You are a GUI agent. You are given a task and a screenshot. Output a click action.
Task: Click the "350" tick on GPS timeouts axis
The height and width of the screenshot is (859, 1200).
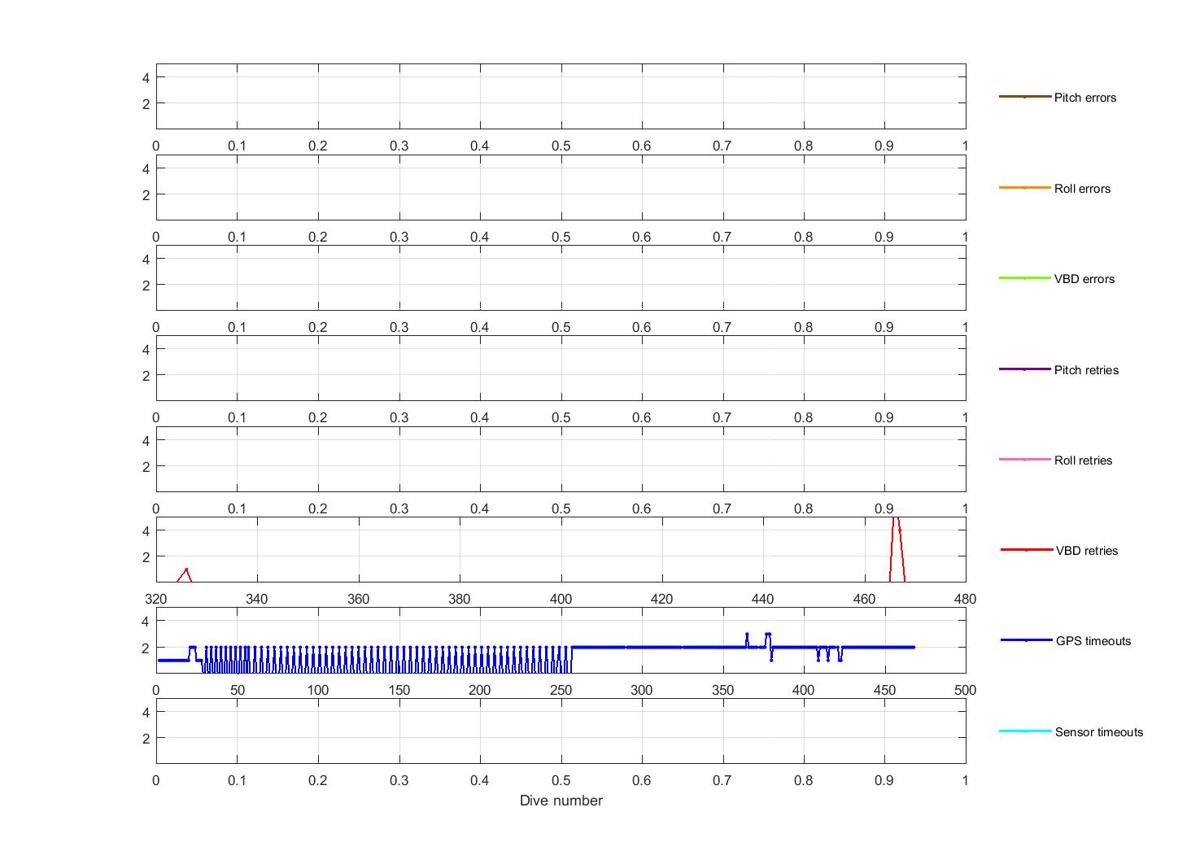tap(723, 690)
